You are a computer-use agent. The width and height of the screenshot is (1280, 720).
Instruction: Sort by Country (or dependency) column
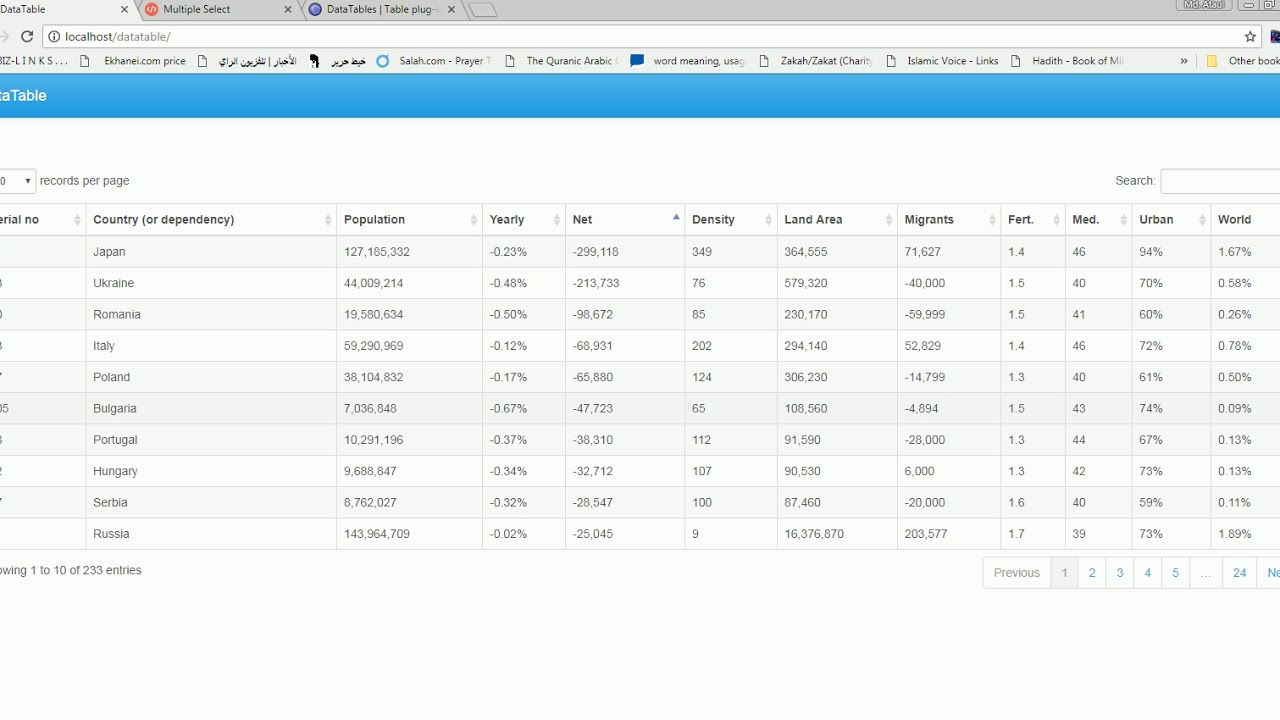[211, 220]
